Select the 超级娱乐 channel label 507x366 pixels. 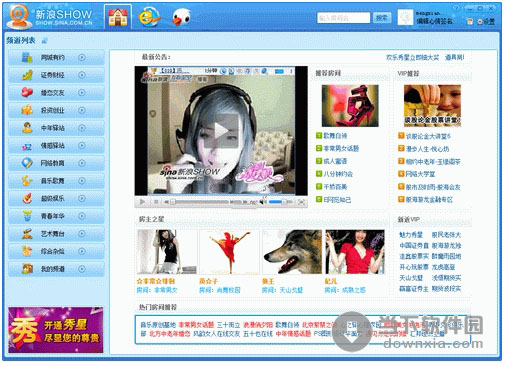tap(53, 199)
